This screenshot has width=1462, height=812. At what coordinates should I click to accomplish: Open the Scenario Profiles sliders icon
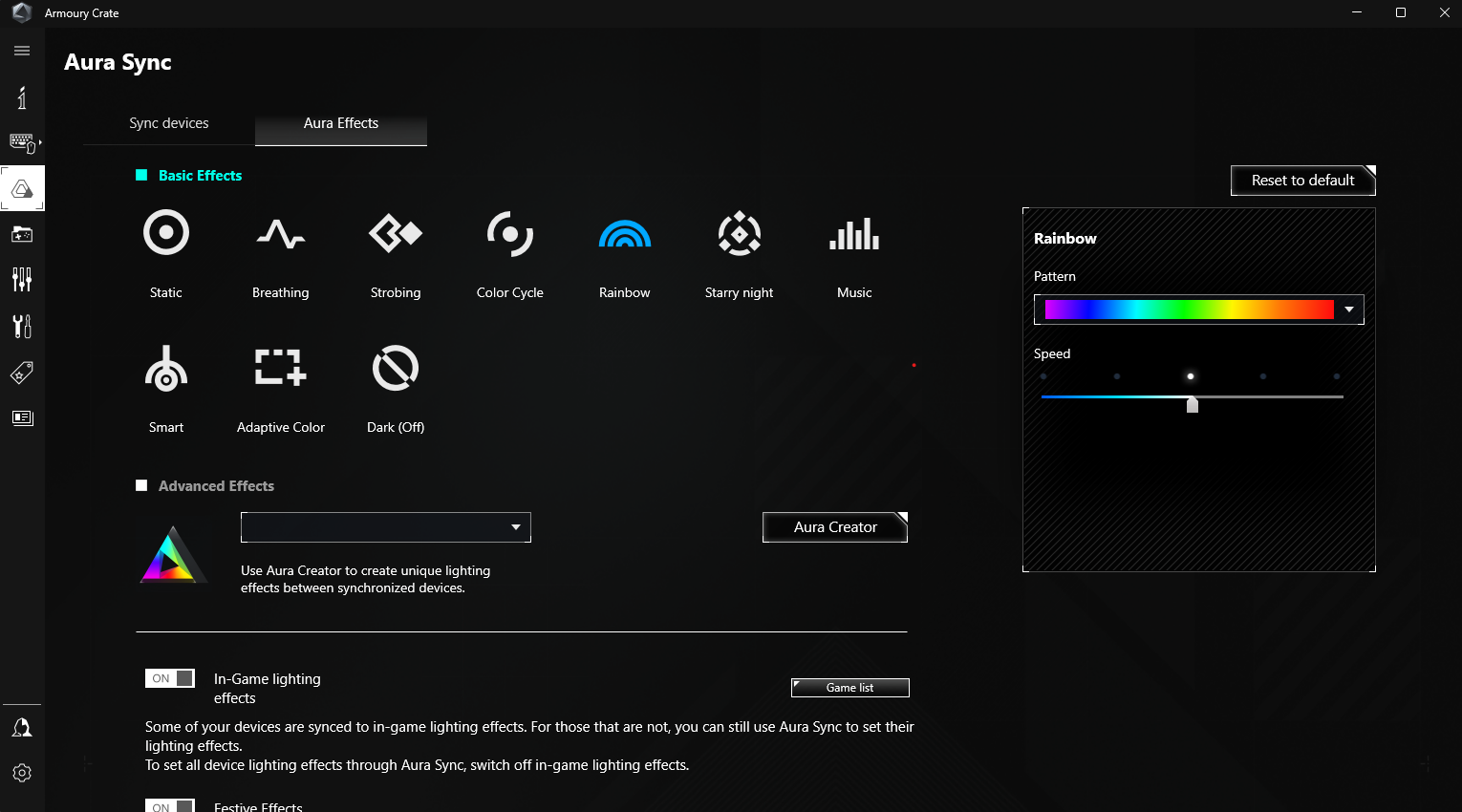[x=22, y=279]
